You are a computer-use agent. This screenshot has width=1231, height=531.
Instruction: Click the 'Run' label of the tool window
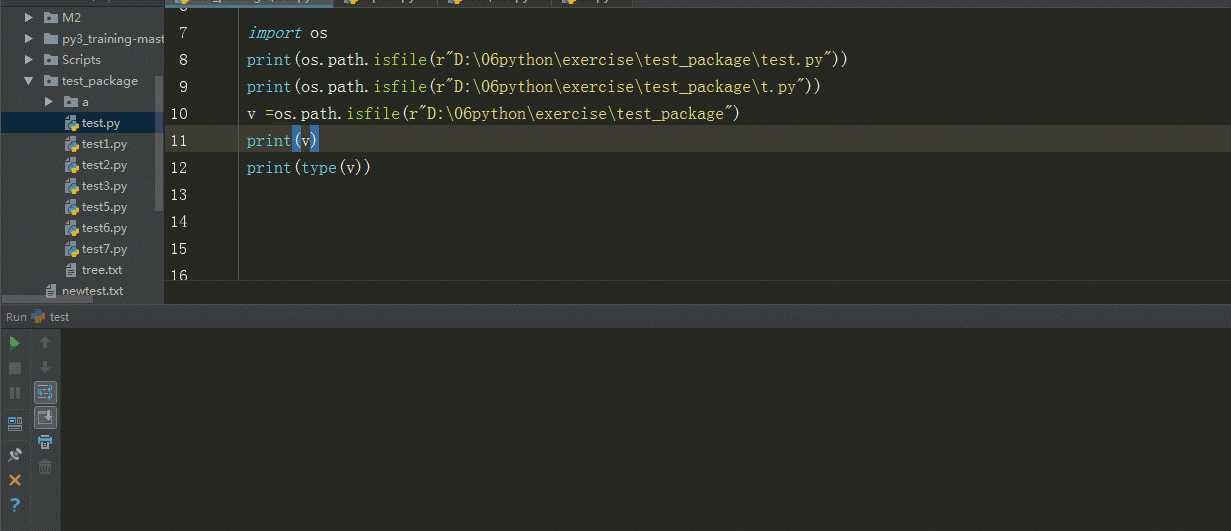16,317
